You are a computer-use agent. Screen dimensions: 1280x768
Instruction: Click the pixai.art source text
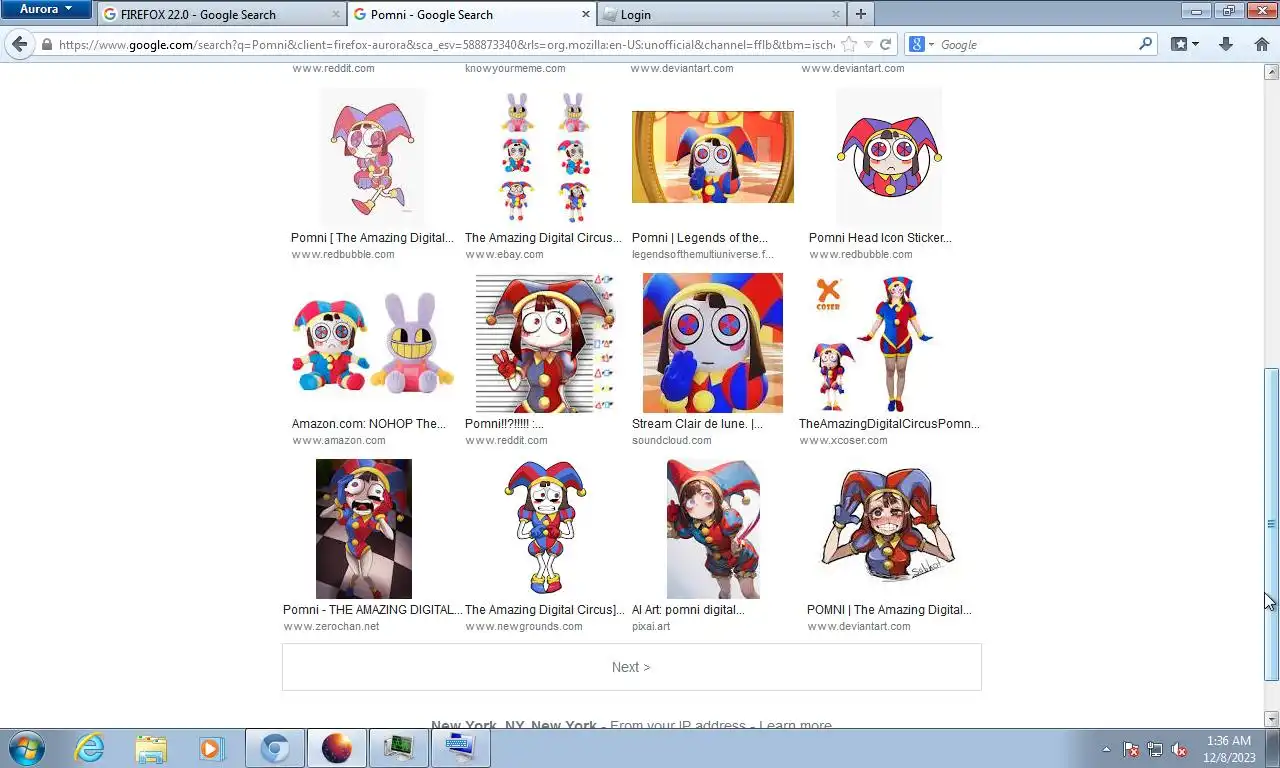pyautogui.click(x=651, y=627)
